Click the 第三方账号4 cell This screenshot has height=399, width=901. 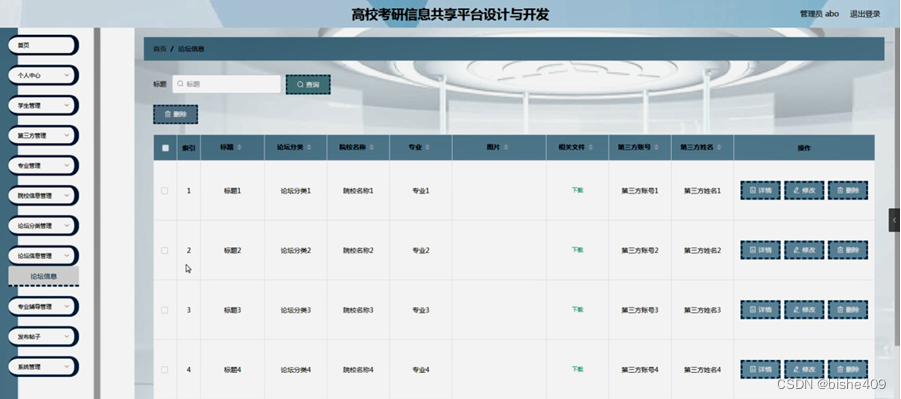(x=640, y=370)
